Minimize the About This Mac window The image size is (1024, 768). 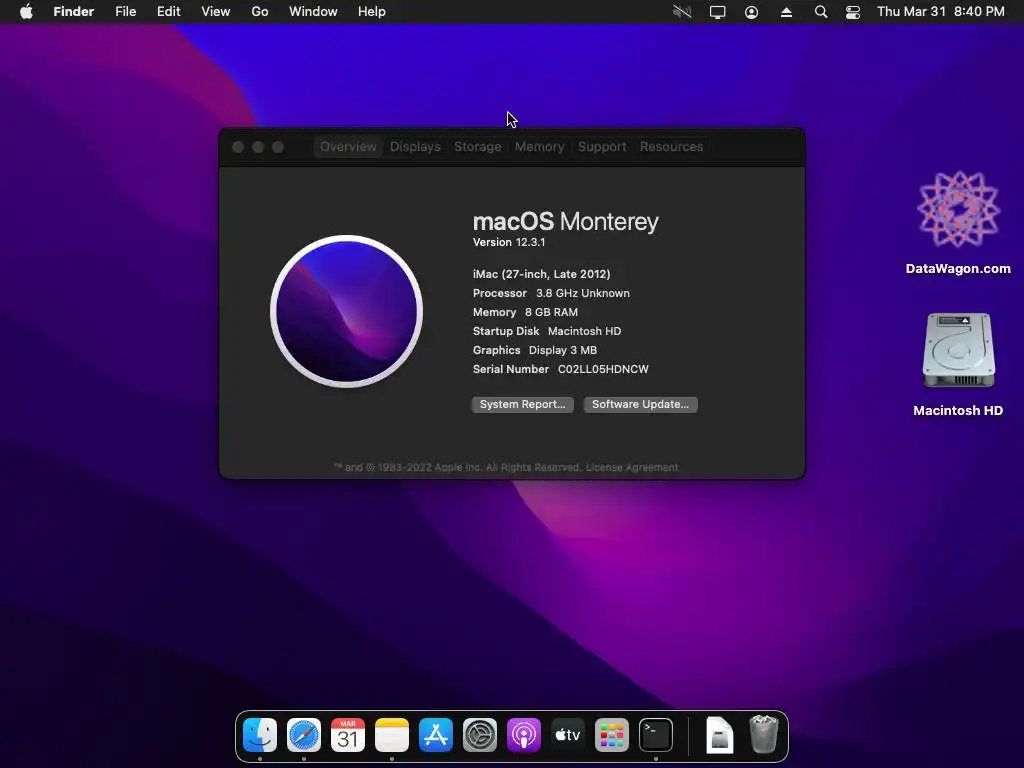click(258, 147)
